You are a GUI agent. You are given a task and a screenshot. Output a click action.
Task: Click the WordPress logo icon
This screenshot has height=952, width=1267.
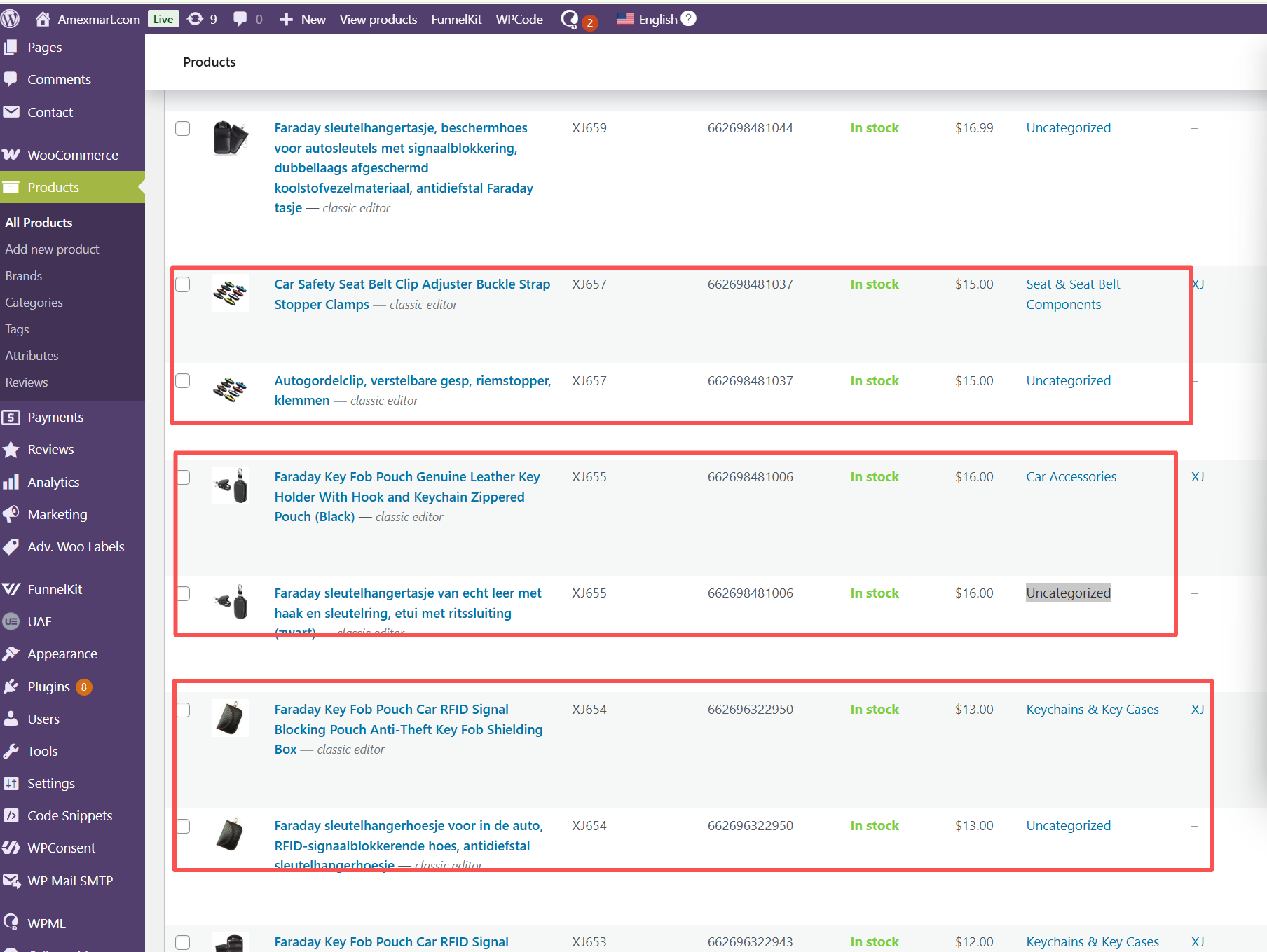tap(11, 19)
